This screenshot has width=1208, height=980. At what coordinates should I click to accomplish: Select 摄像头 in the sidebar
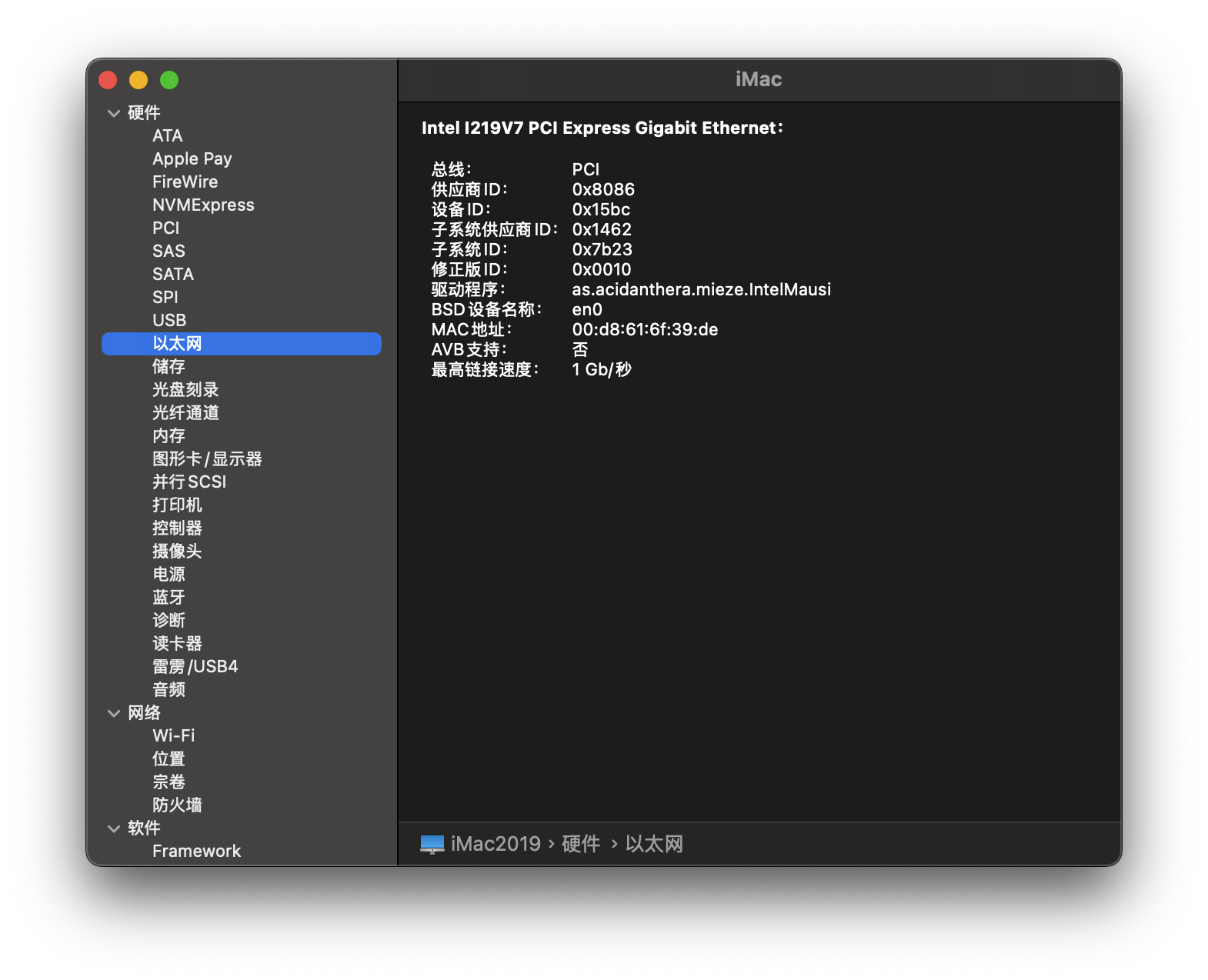tap(242, 552)
